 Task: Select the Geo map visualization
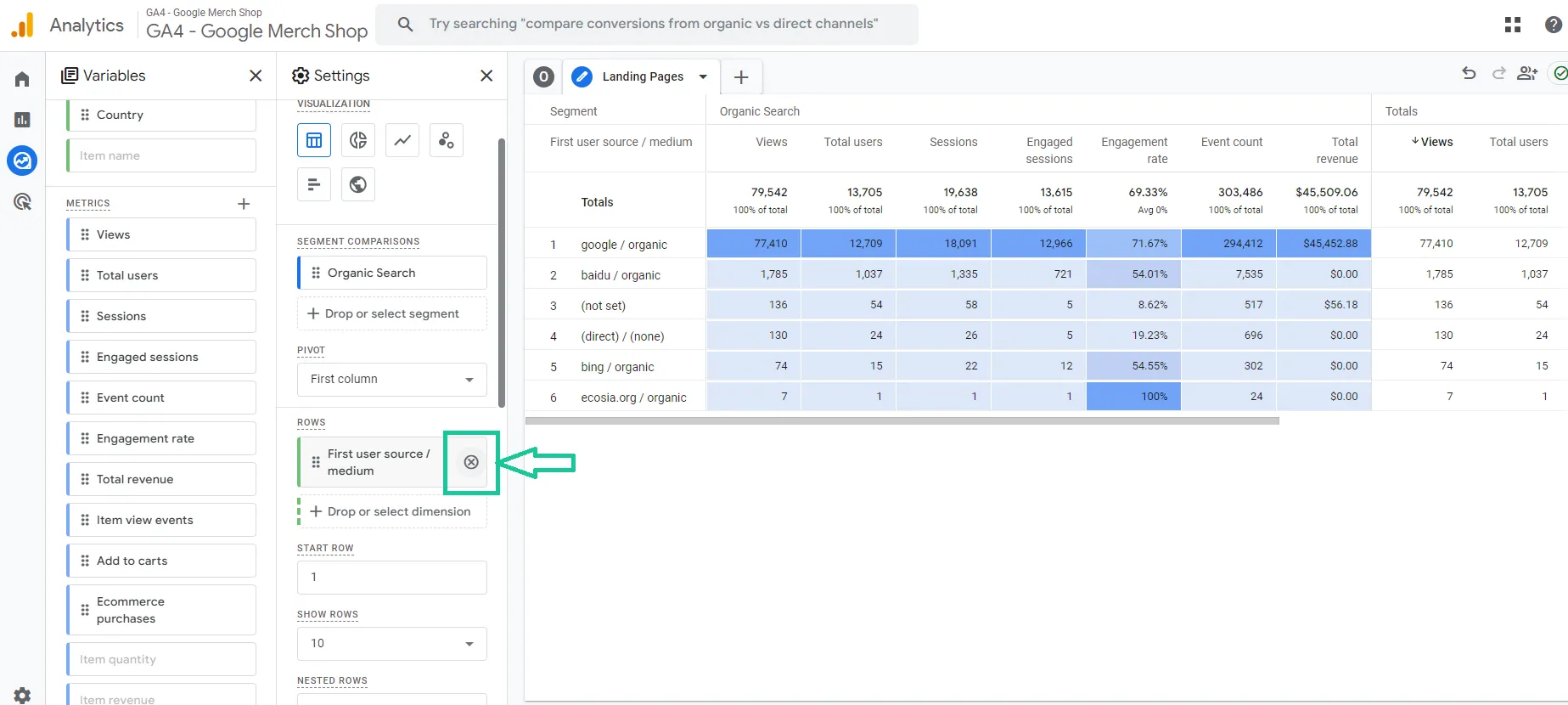click(358, 184)
